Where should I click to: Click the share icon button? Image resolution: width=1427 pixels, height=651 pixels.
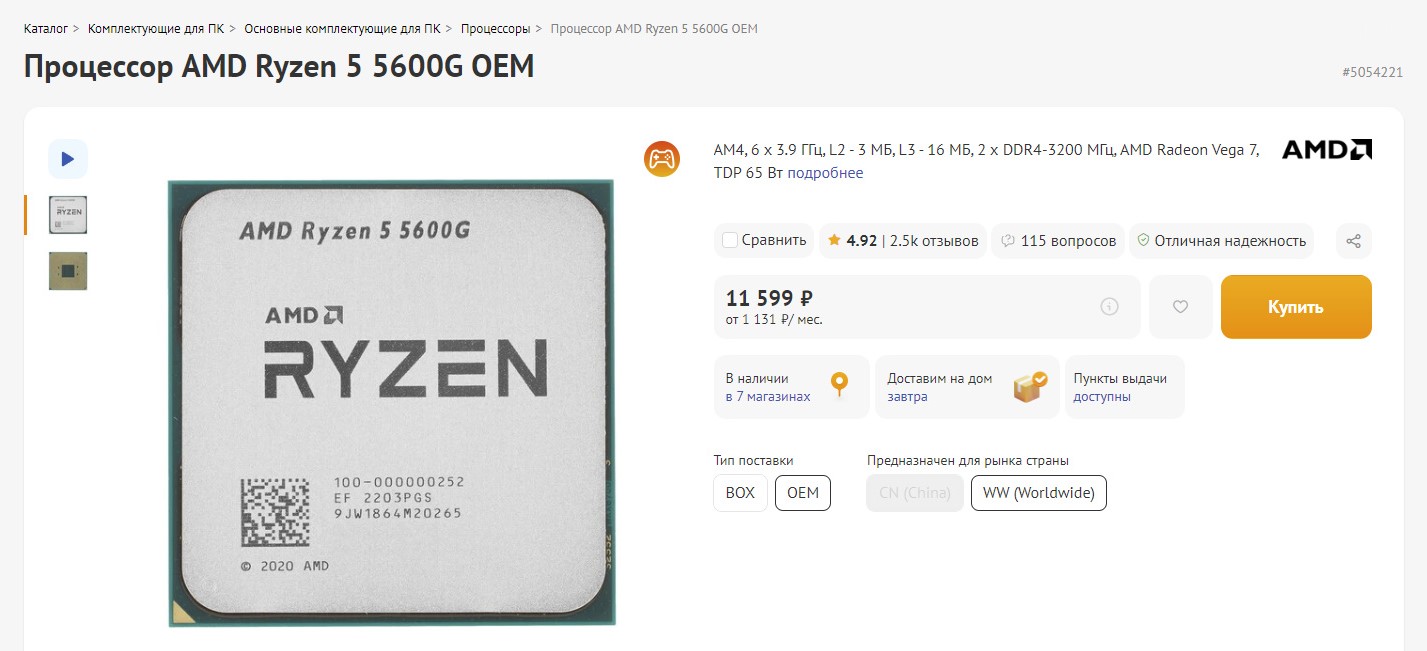(x=1354, y=241)
